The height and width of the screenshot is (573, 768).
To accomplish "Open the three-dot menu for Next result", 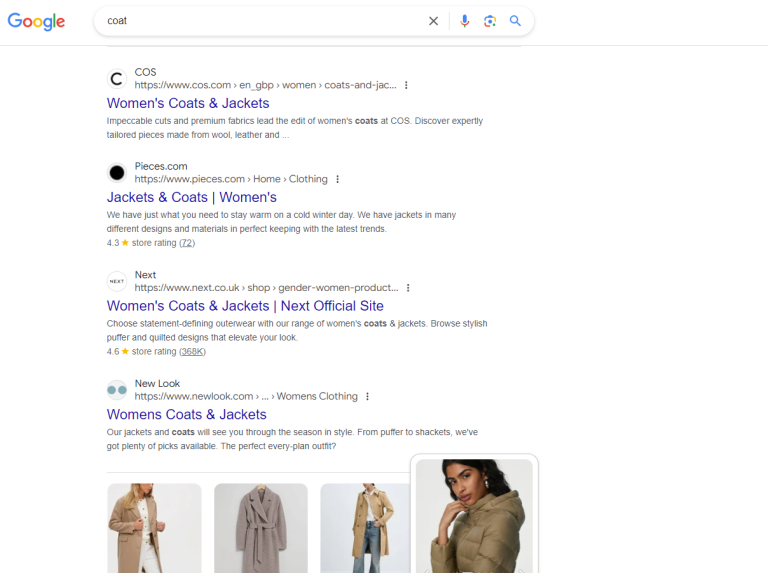I will [408, 288].
